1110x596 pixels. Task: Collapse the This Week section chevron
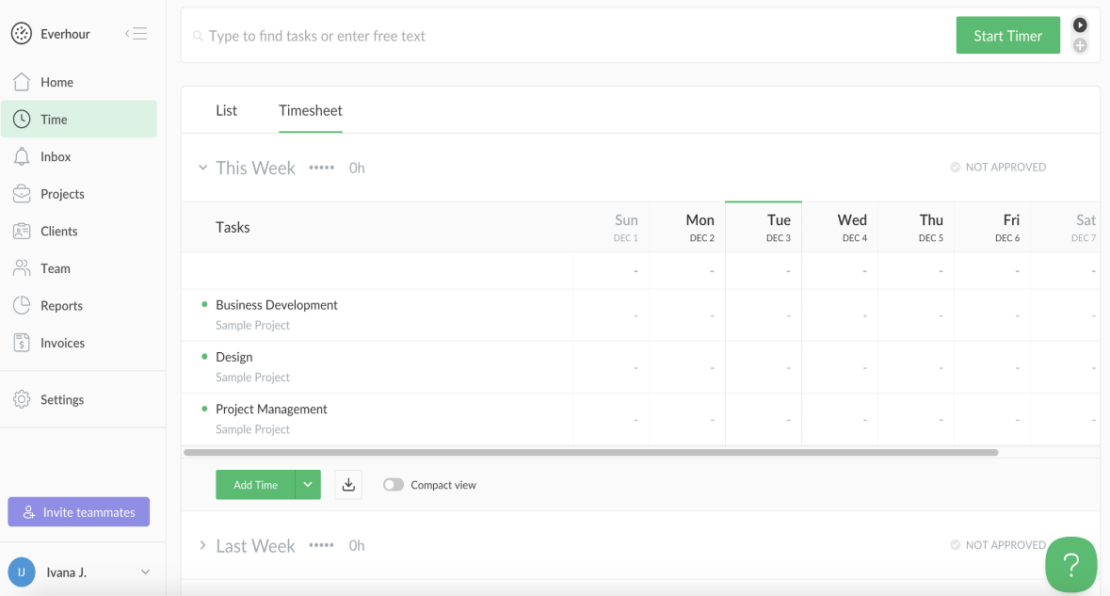[202, 168]
